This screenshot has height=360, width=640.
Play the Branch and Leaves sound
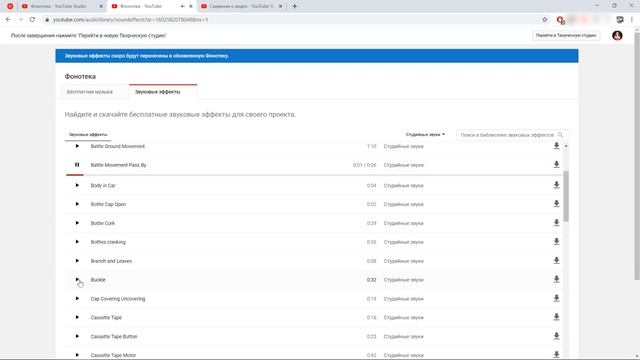[77, 261]
